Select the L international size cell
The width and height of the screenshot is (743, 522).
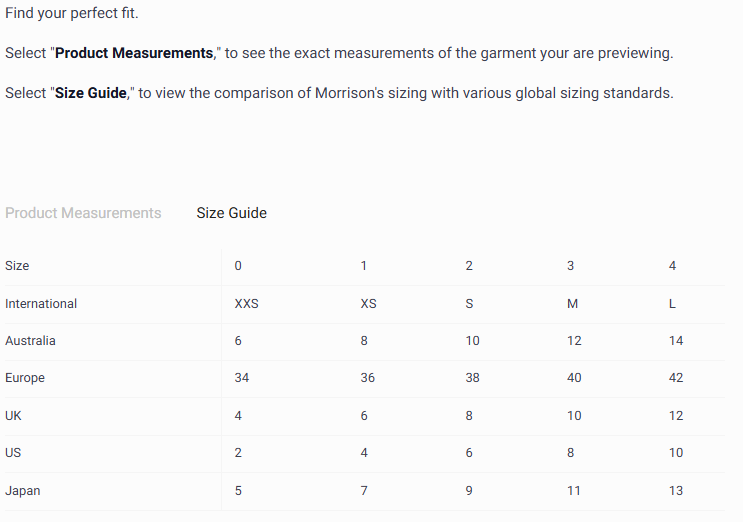pos(673,304)
